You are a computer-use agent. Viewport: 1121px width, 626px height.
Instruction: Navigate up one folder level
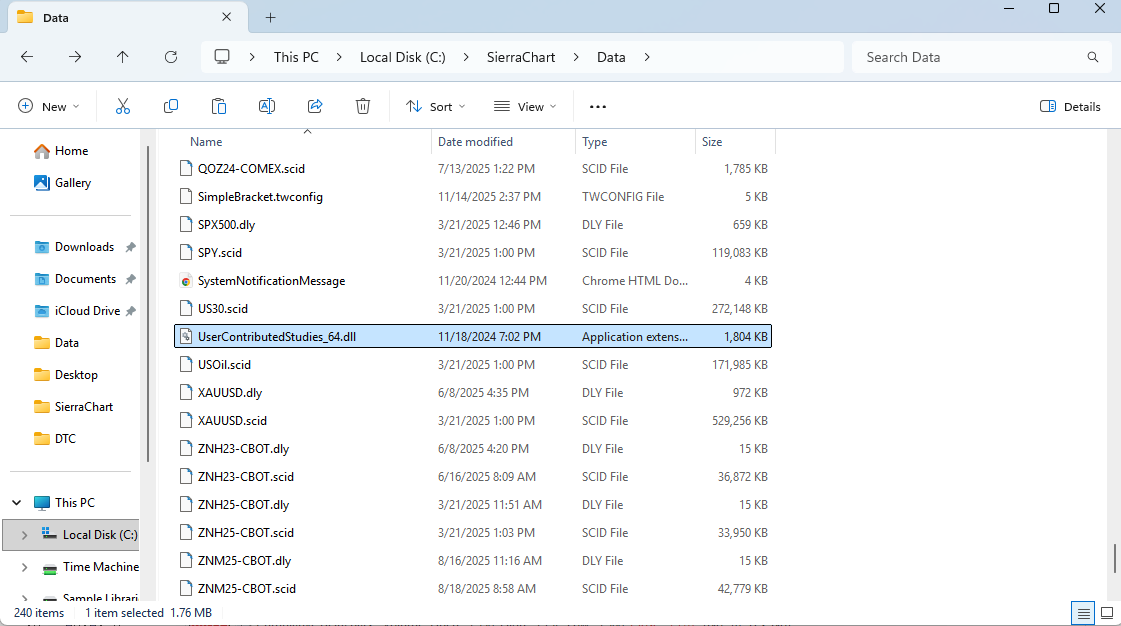click(x=122, y=57)
